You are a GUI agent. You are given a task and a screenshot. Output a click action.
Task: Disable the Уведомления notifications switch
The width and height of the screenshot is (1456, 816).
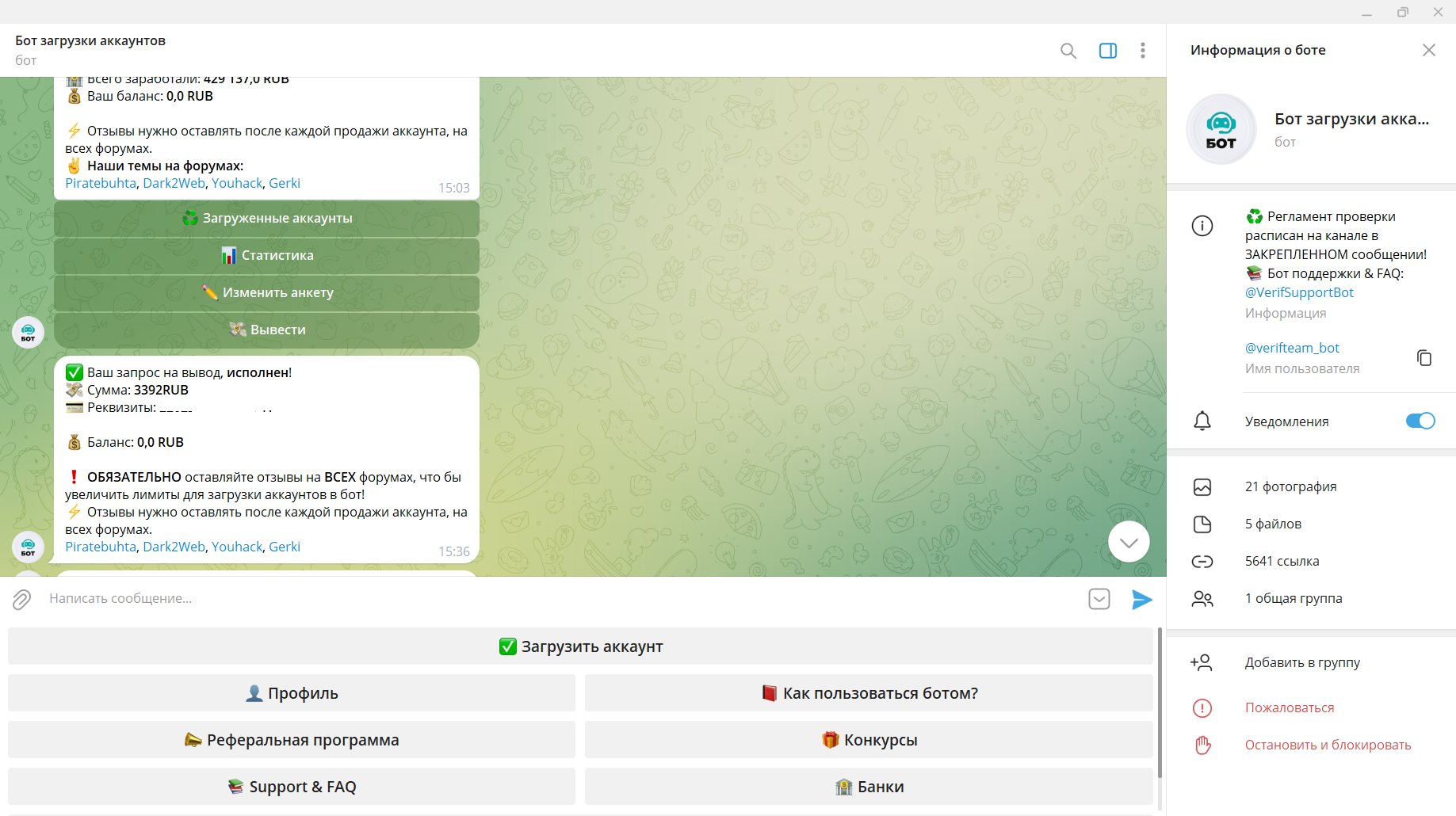point(1420,421)
